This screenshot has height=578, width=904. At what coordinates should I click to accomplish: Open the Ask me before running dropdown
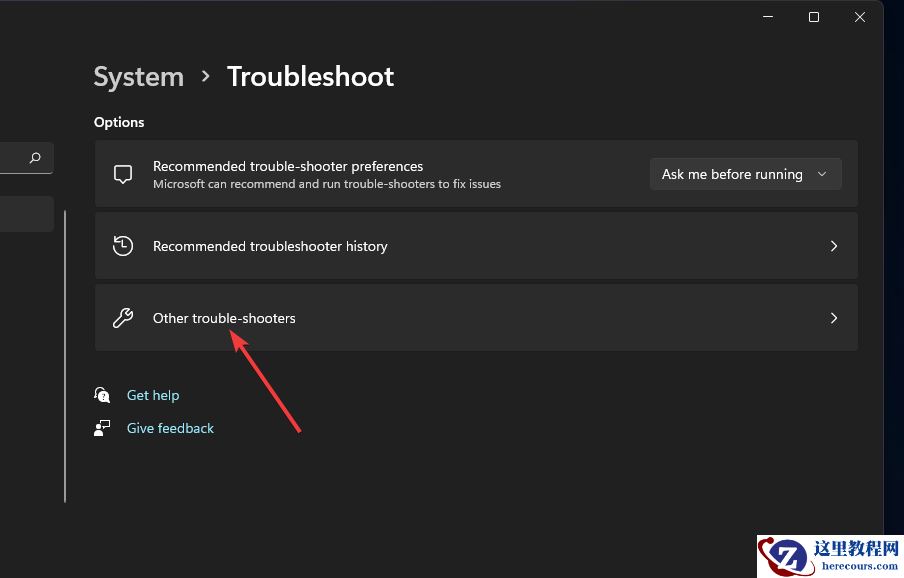745,174
